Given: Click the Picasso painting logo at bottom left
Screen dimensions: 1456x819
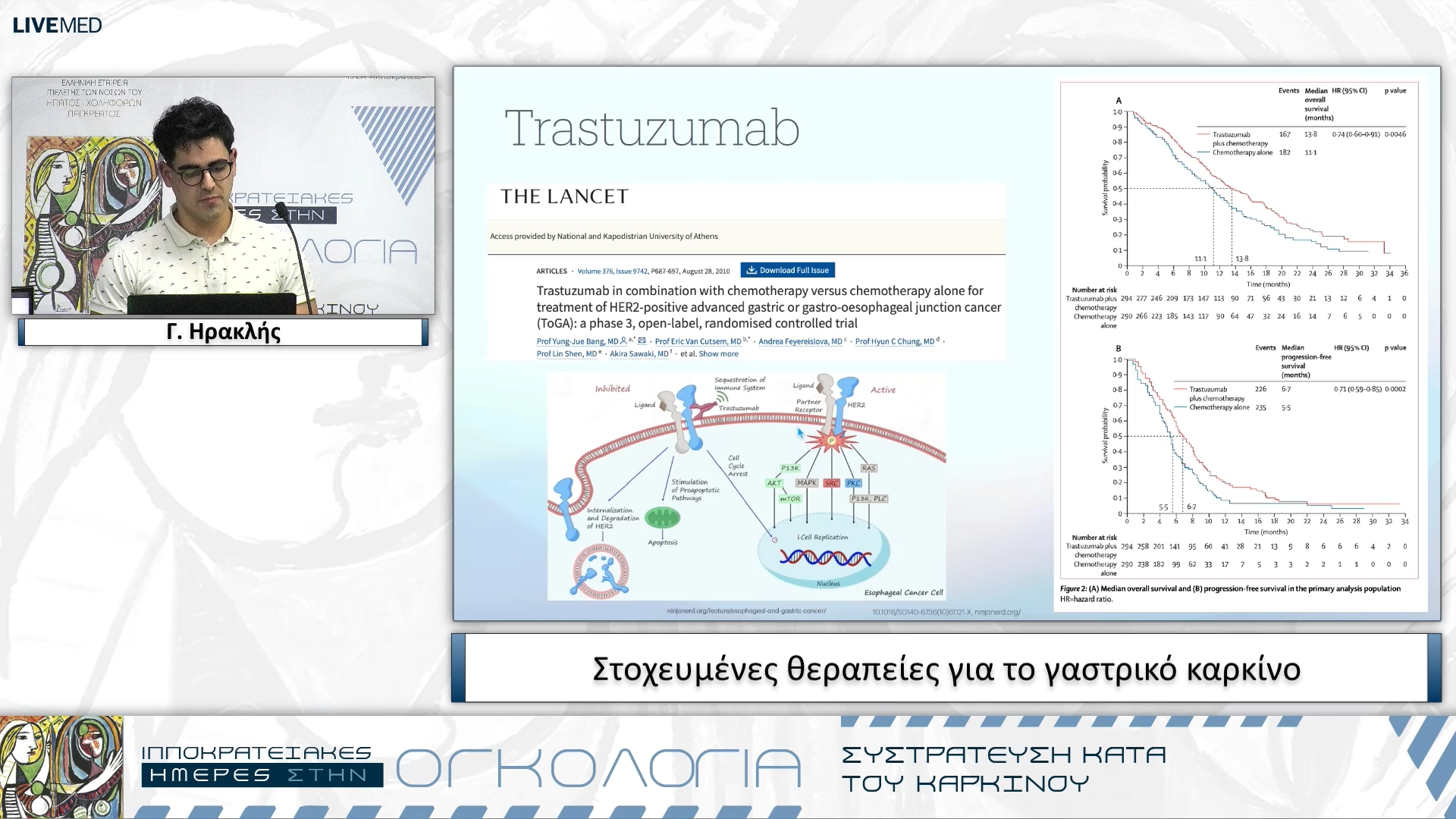Looking at the screenshot, I should [61, 767].
